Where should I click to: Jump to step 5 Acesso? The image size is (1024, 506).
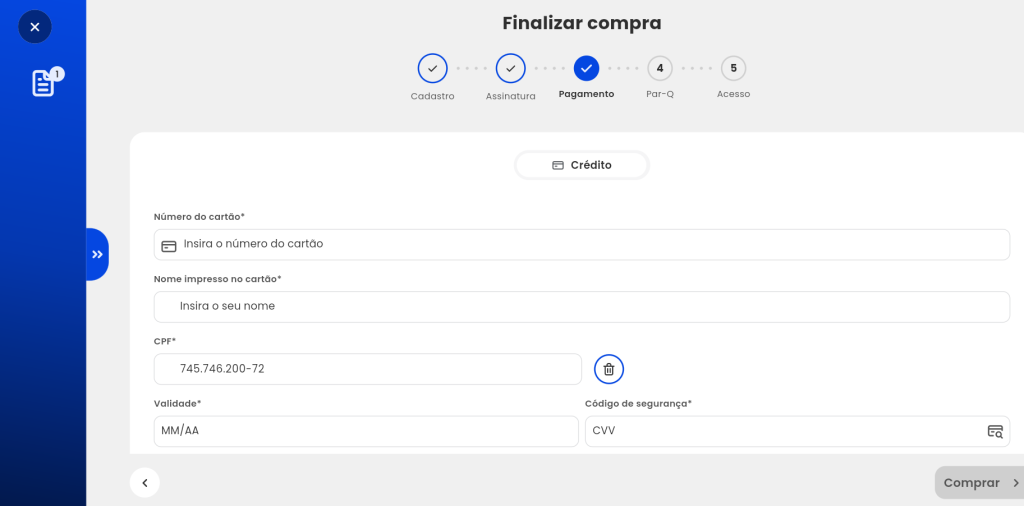click(733, 69)
